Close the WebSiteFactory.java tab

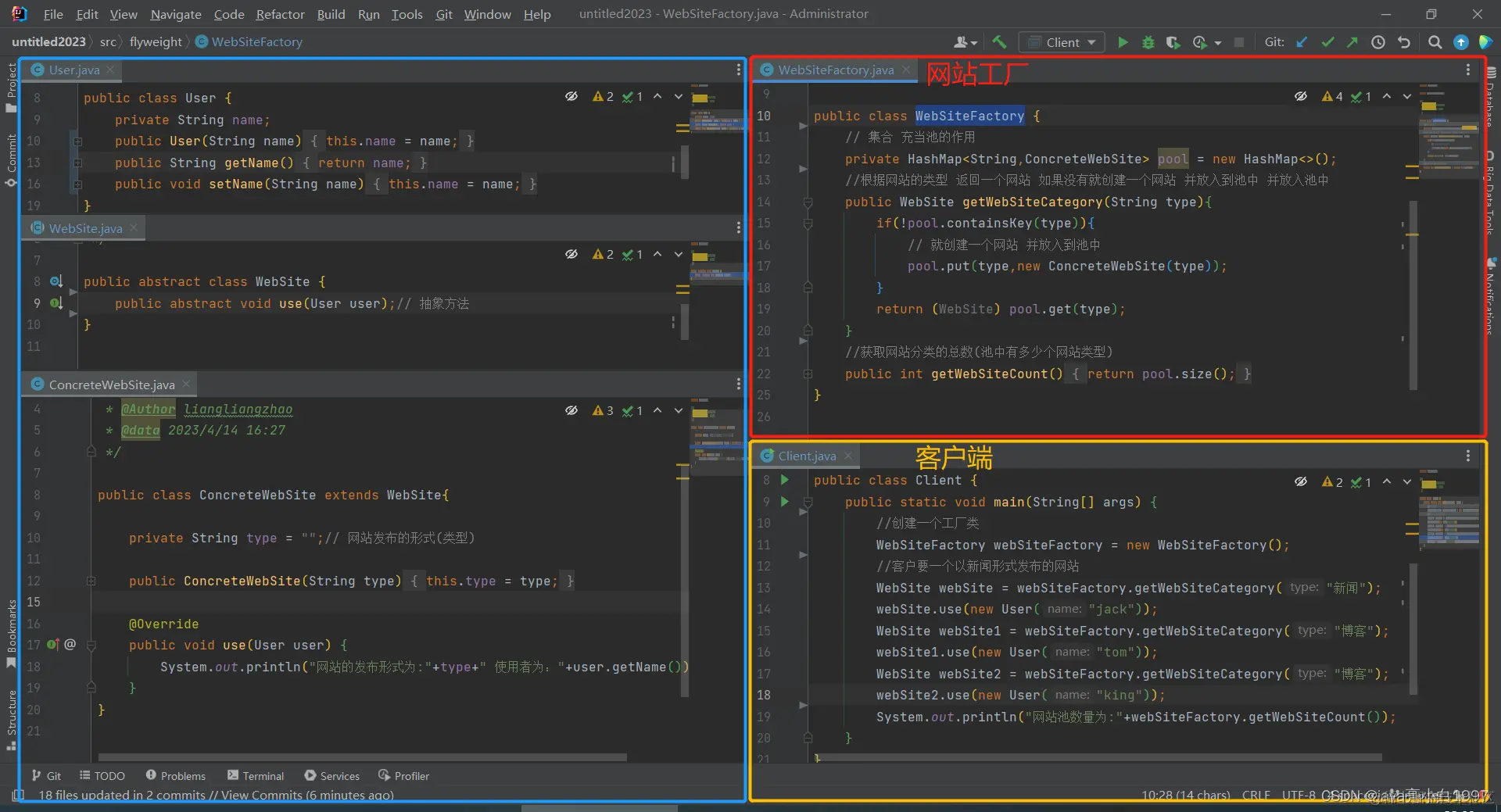click(906, 70)
